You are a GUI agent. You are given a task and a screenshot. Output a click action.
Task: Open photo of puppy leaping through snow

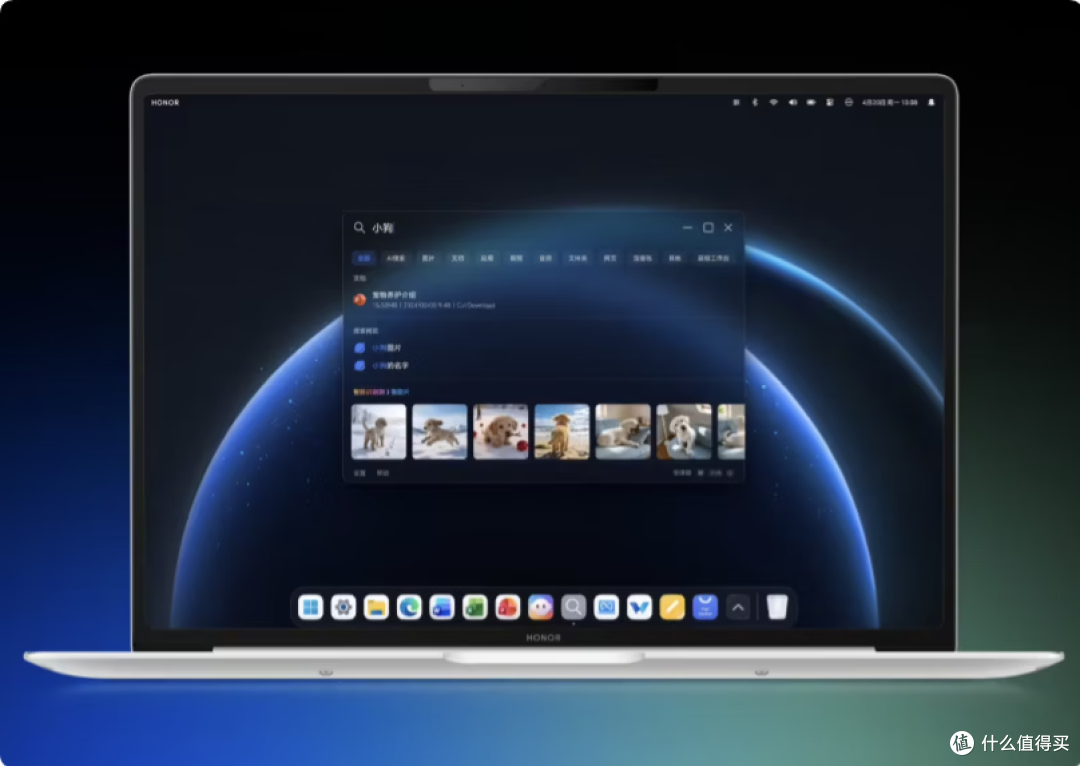439,431
